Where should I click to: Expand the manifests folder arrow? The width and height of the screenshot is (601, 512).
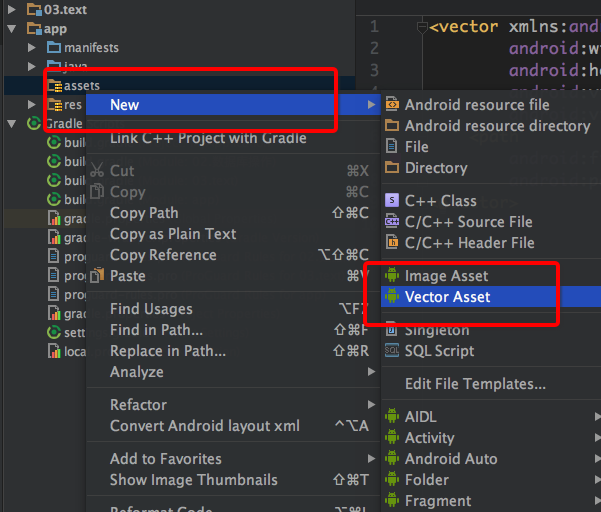click(31, 48)
